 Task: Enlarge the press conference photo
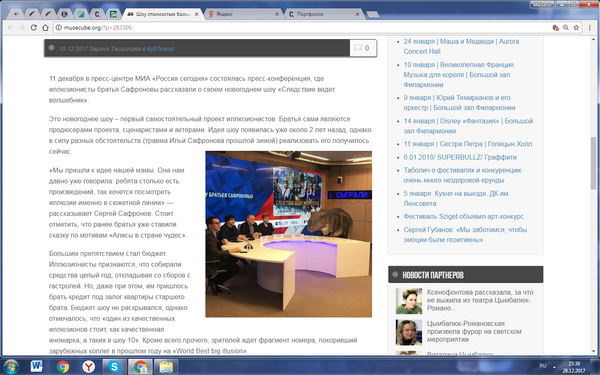click(289, 234)
